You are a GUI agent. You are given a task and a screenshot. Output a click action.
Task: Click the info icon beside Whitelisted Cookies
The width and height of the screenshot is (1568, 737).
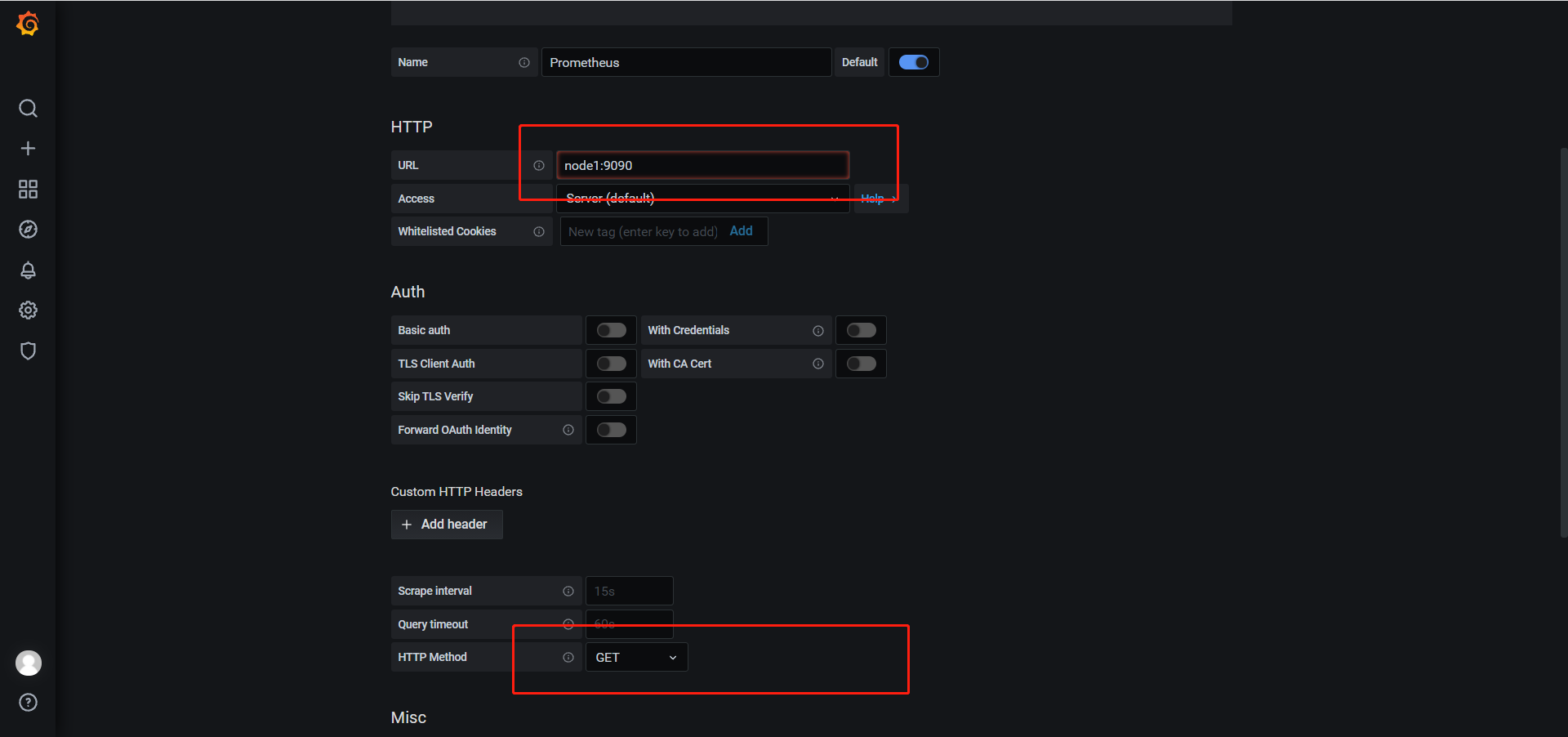coord(539,231)
